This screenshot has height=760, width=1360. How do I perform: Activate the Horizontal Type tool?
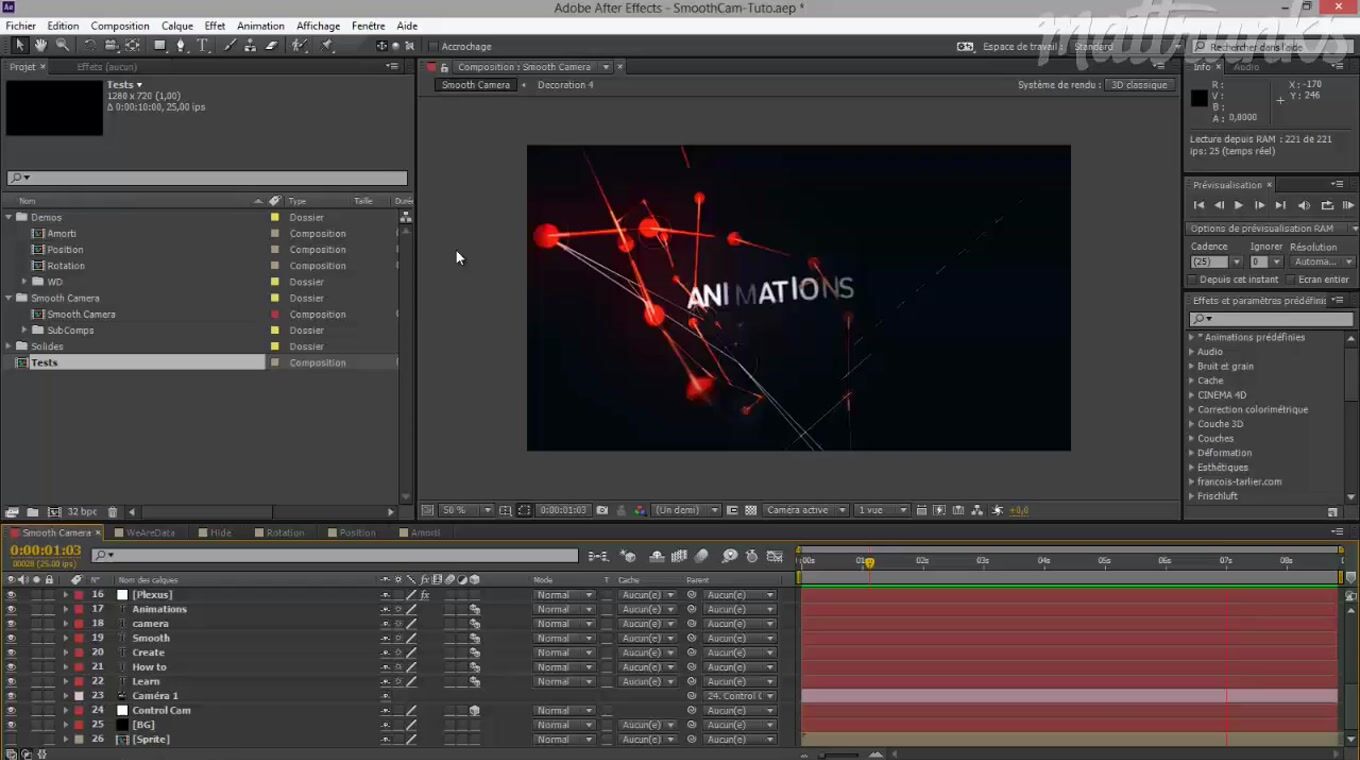click(203, 46)
